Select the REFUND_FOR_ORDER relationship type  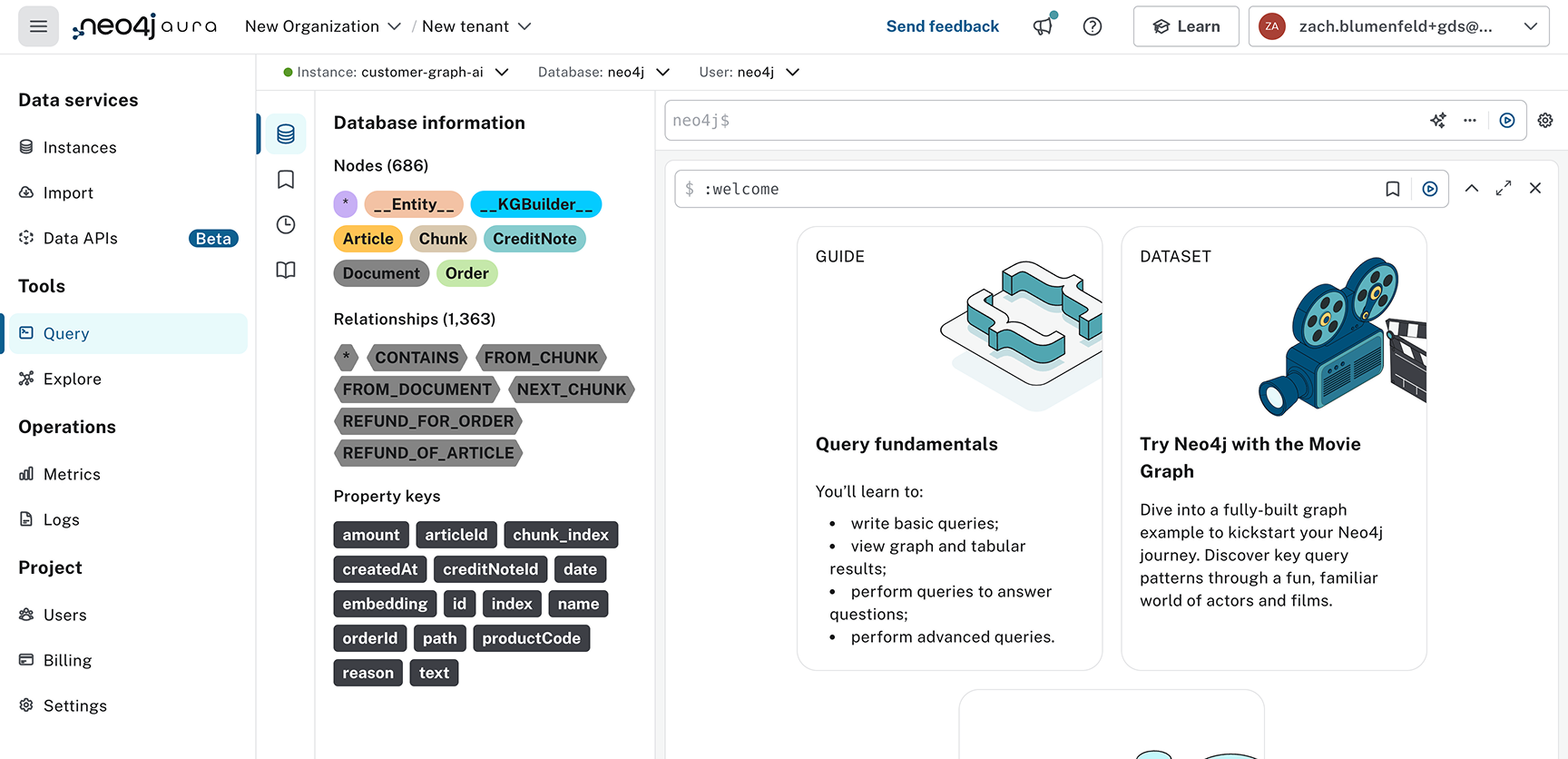(x=428, y=421)
